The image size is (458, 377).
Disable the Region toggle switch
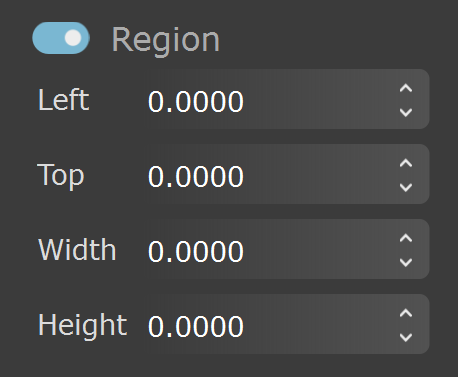pos(61,38)
